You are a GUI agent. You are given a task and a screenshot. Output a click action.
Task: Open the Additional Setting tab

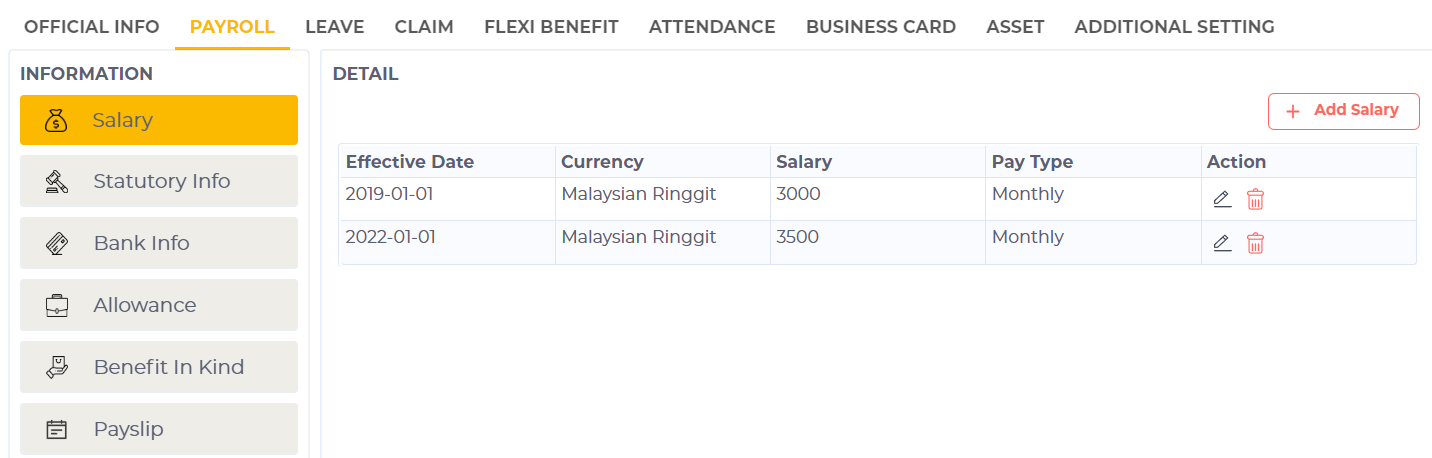(x=1174, y=27)
